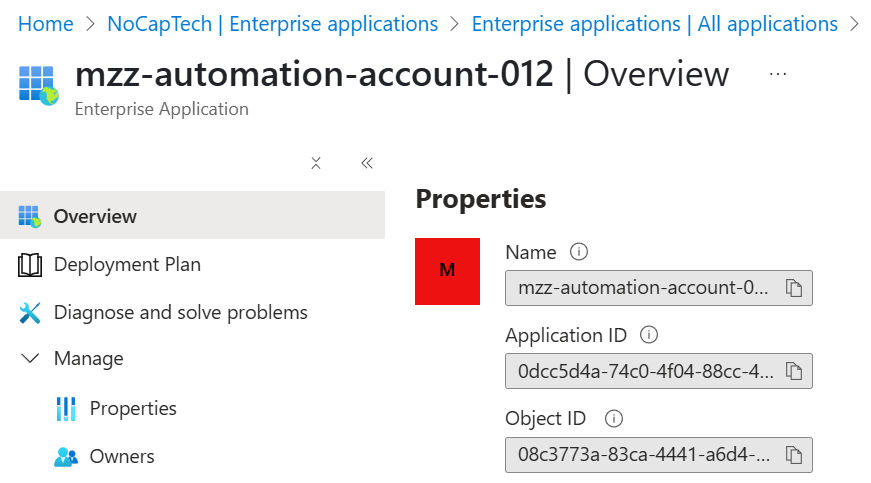This screenshot has height=483, width=871.
Task: Click the X icon above the sidebar menu
Action: 316,163
